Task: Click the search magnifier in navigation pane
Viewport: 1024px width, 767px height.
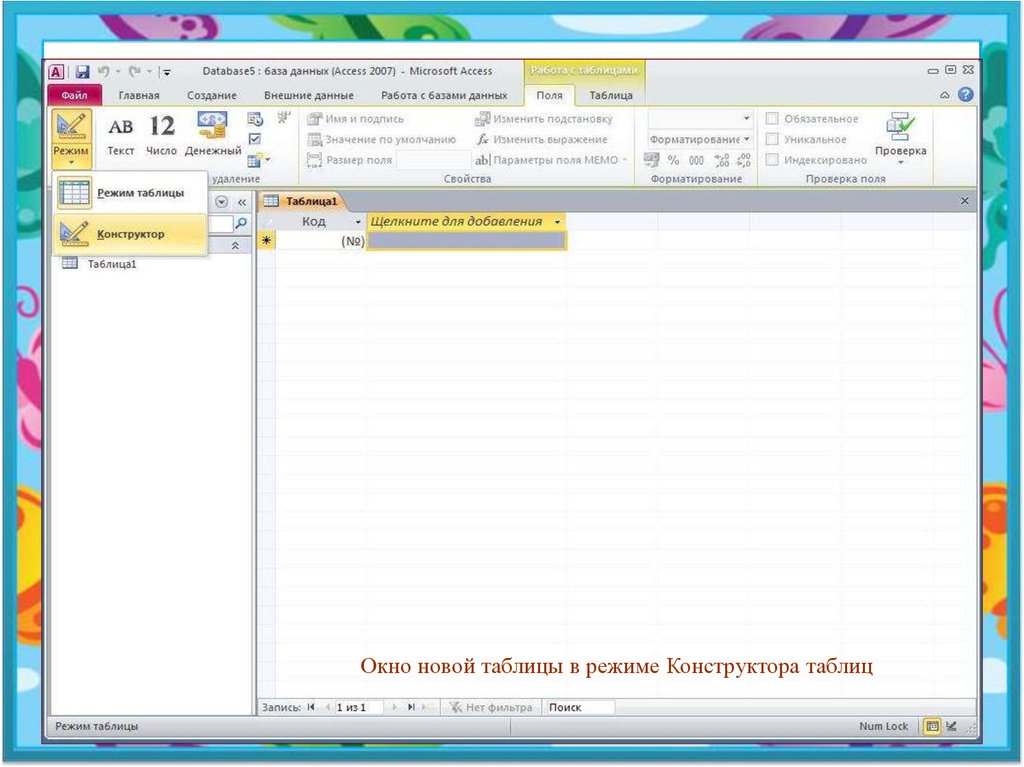Action: 240,224
